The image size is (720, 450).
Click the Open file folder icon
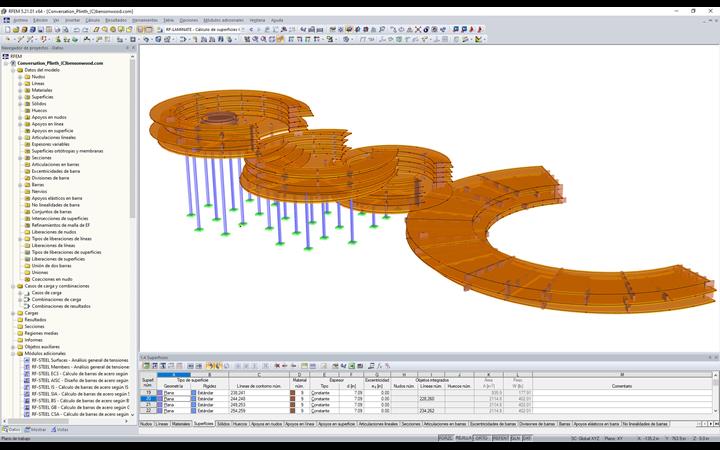pos(16,29)
